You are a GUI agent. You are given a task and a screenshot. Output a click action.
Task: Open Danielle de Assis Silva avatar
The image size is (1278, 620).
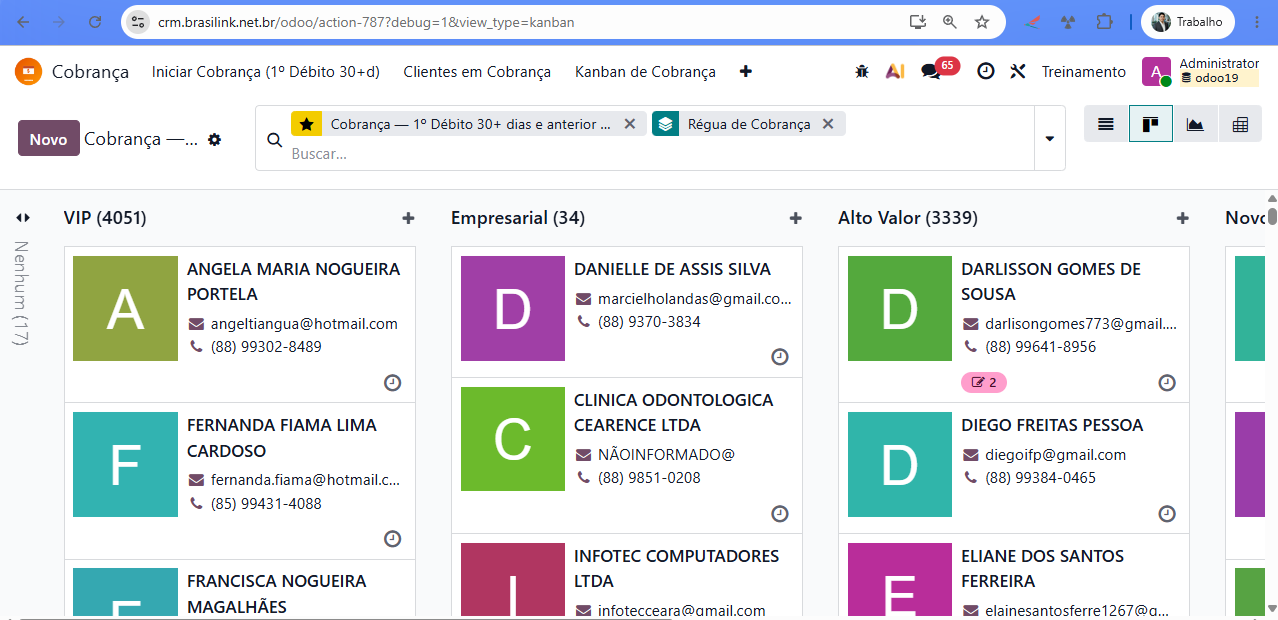[513, 309]
